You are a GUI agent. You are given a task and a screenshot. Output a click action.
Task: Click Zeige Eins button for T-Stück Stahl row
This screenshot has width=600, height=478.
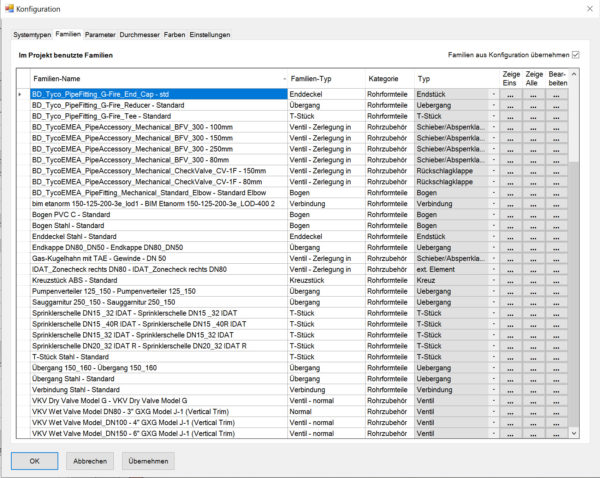(510, 357)
